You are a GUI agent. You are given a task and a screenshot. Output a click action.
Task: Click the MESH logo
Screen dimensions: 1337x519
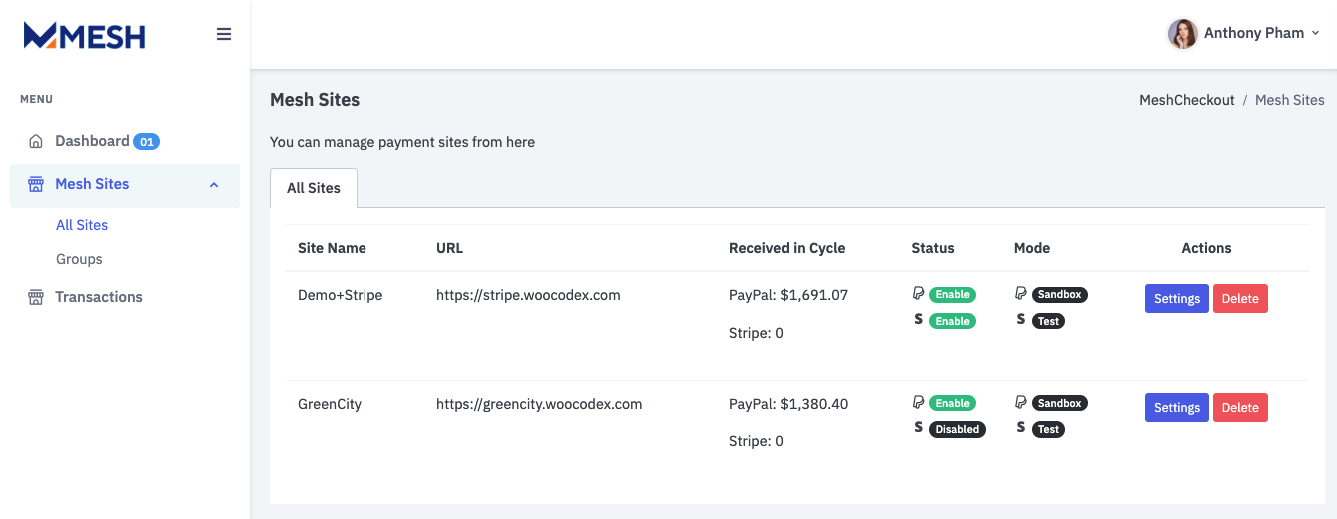coord(85,36)
